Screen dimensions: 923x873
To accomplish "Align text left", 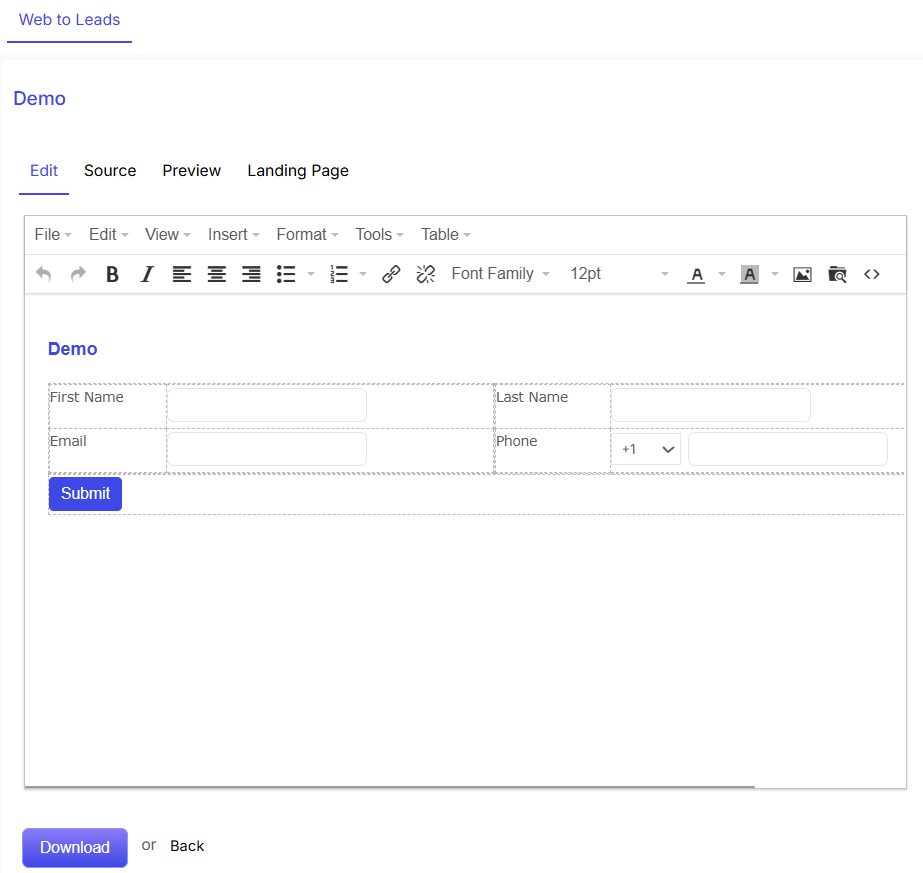I will coord(182,274).
